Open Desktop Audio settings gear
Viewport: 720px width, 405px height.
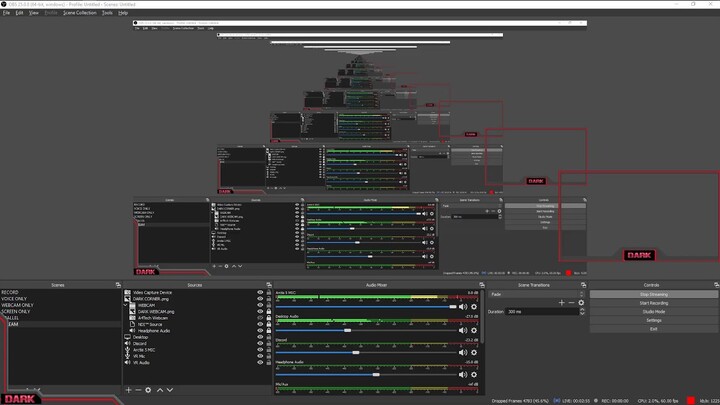[x=474, y=330]
